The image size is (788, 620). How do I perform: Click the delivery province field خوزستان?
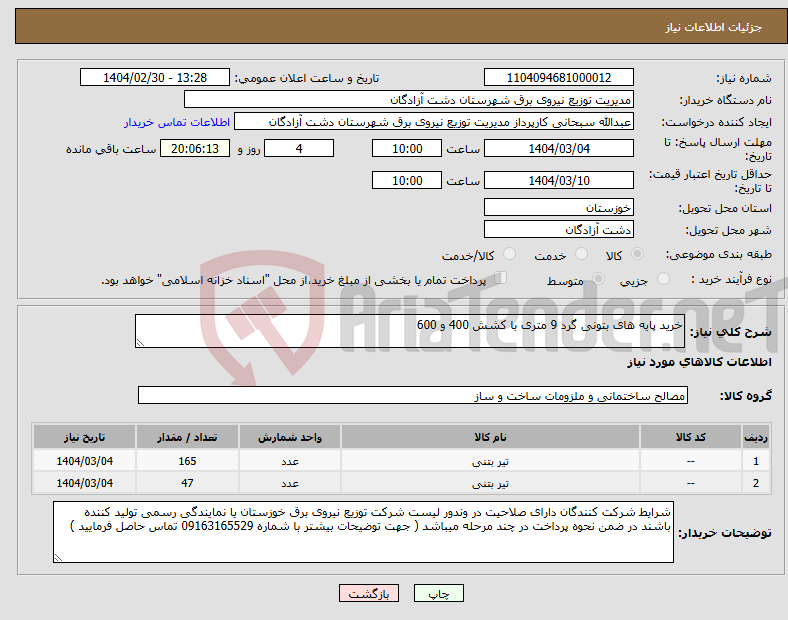pyautogui.click(x=558, y=207)
